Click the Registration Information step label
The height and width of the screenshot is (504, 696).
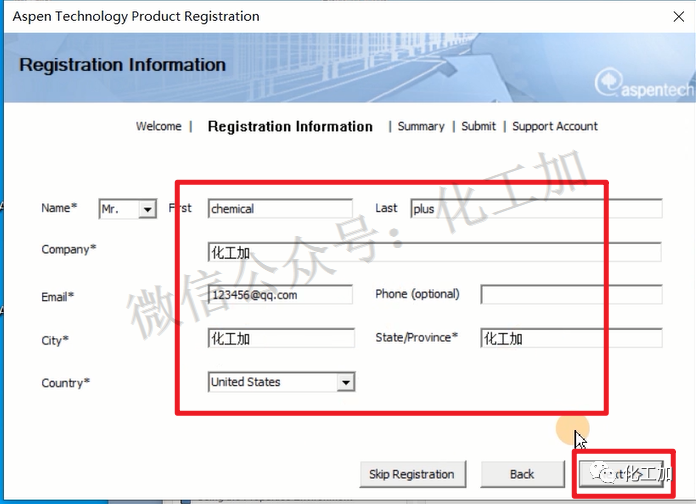click(290, 127)
